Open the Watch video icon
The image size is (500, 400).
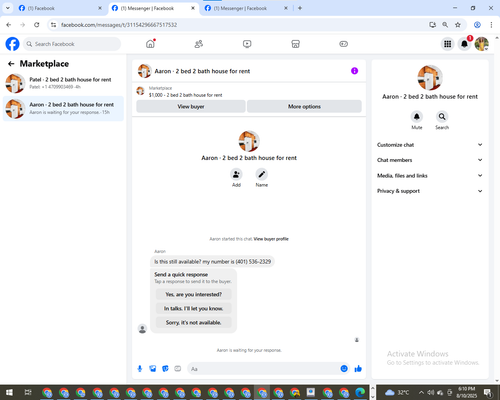(247, 44)
